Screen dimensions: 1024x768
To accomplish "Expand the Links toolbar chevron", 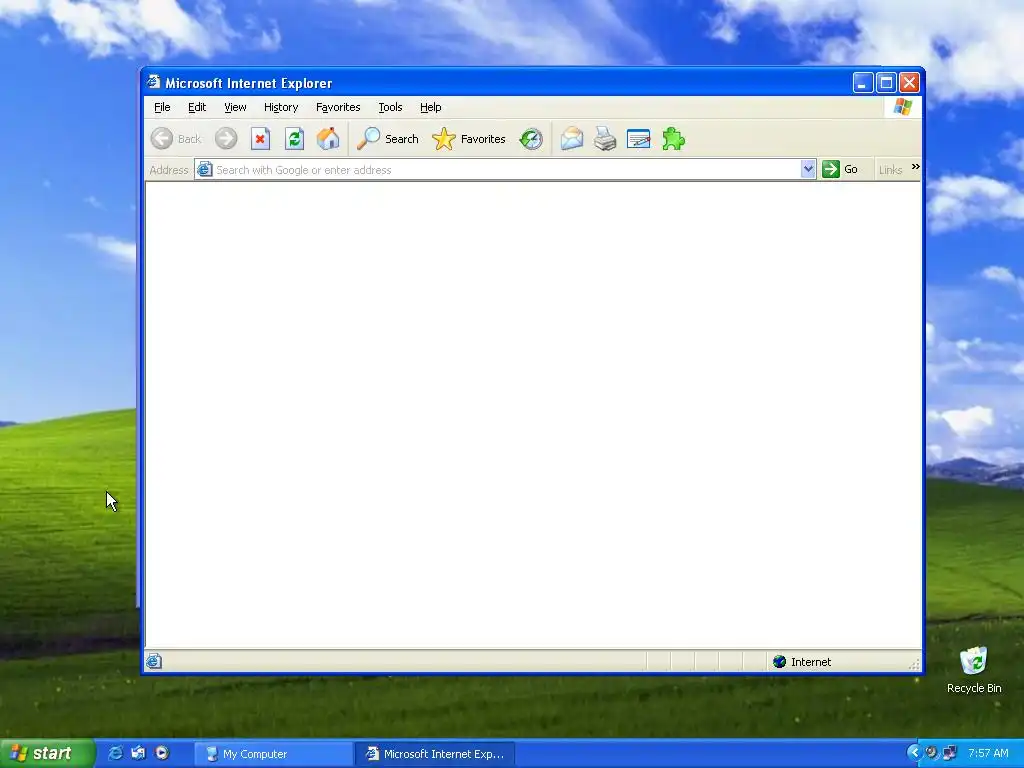I will click(916, 167).
